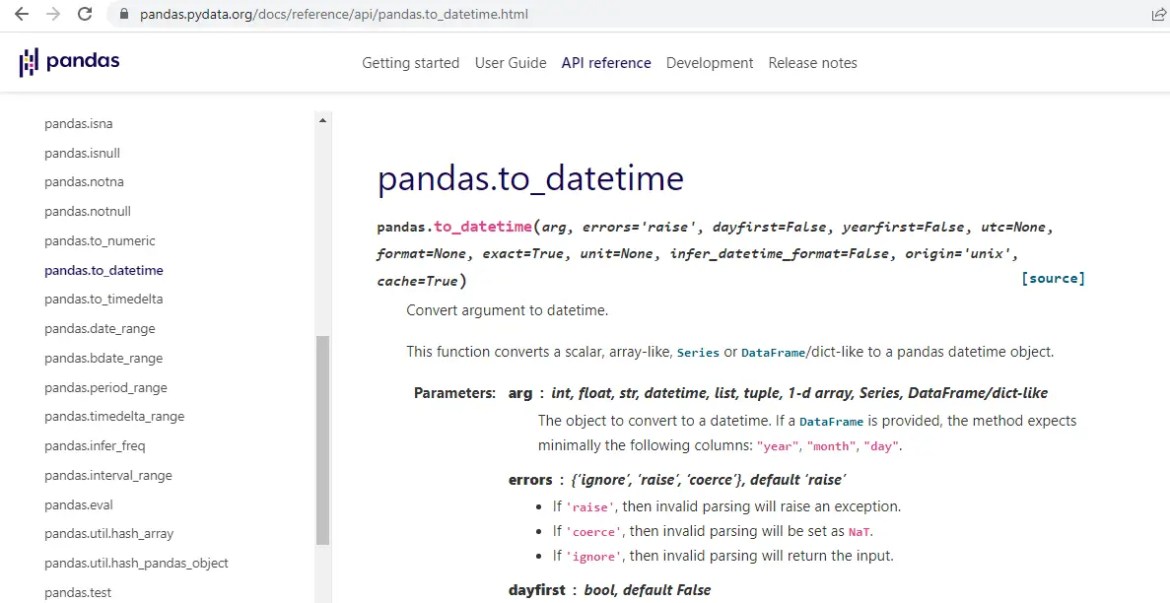Screen dimensions: 1170x603
Task: Open pandas.bdate_range sidebar entry
Action: point(103,358)
